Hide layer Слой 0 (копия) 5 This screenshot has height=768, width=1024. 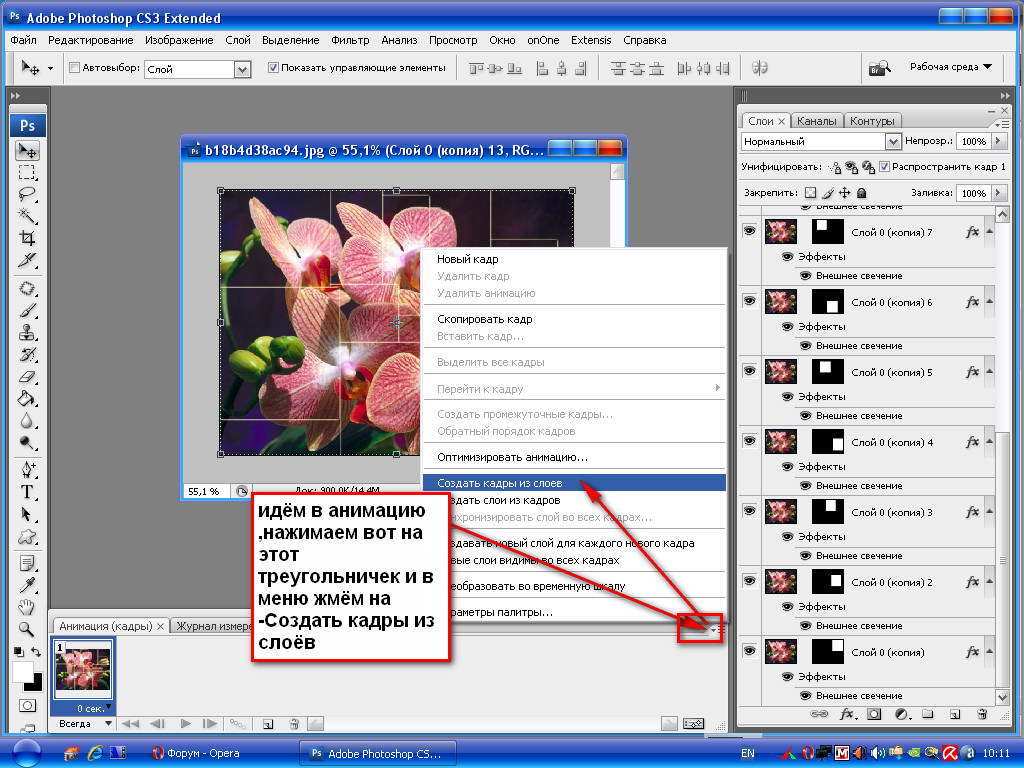749,370
